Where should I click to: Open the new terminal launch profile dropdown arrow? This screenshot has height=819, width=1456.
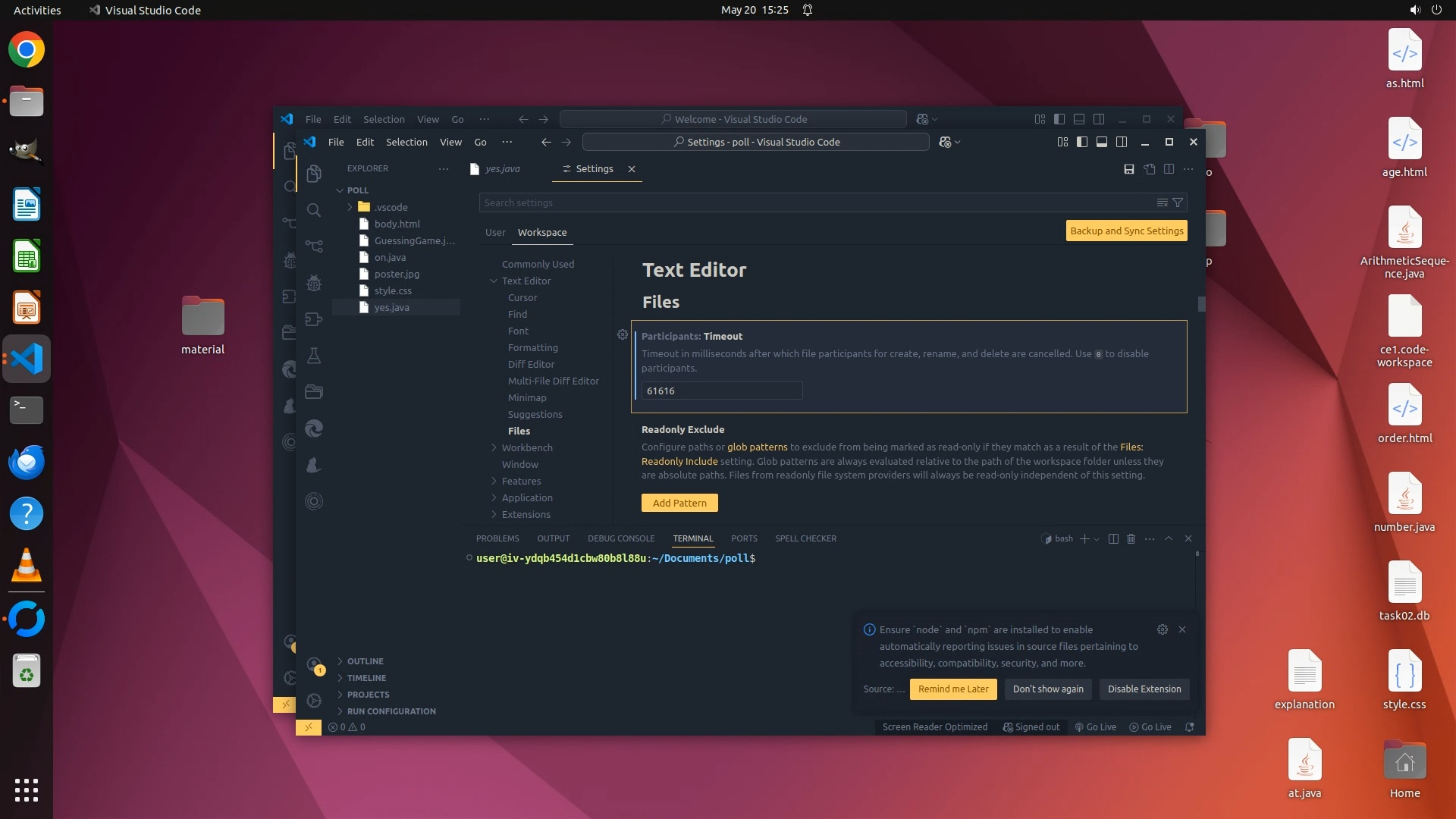pos(1097,539)
